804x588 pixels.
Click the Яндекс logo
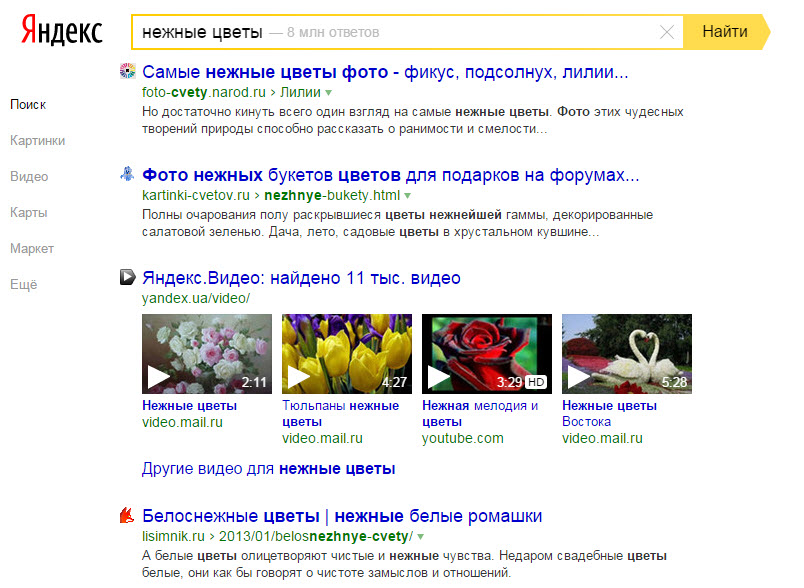[x=62, y=31]
